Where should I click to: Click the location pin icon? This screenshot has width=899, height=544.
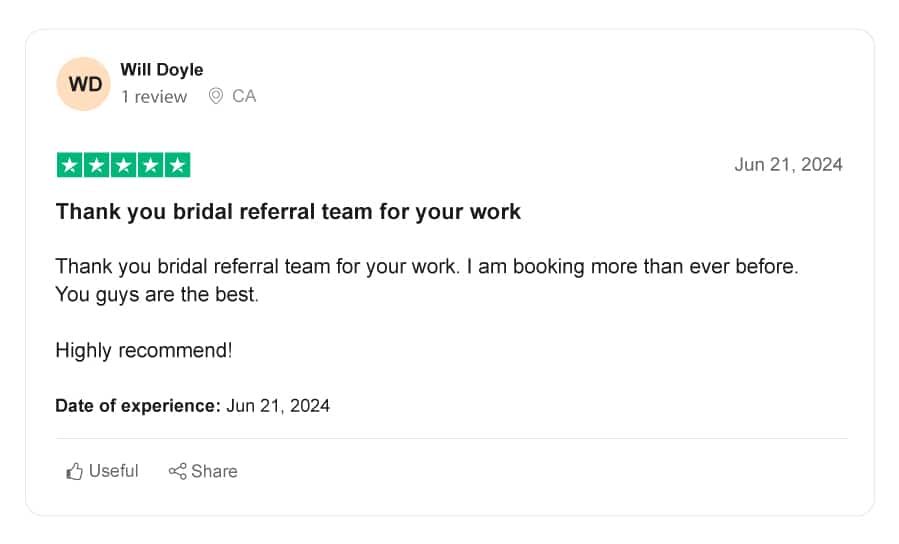tap(216, 96)
